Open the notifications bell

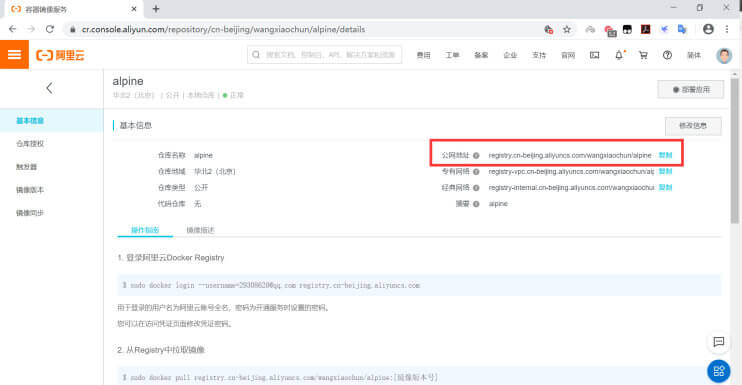coord(619,55)
